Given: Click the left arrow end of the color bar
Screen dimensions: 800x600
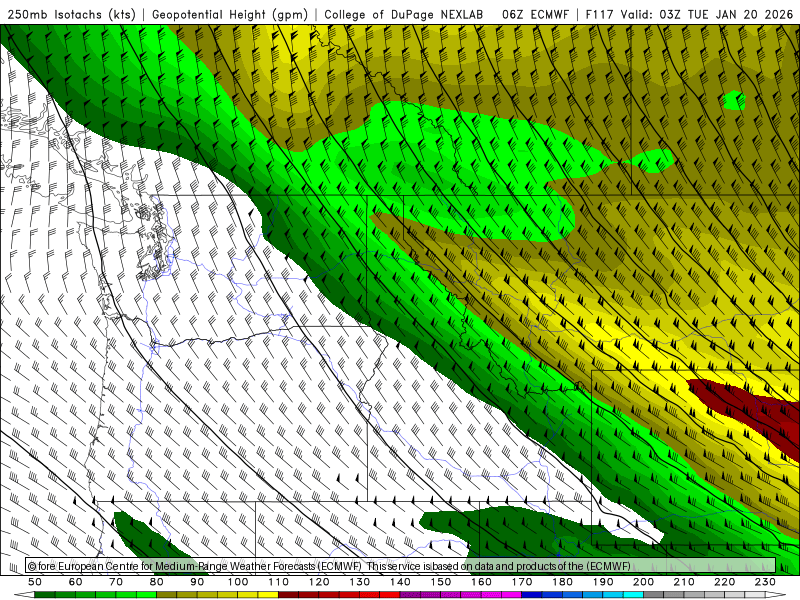Looking at the screenshot, I should tap(23, 595).
